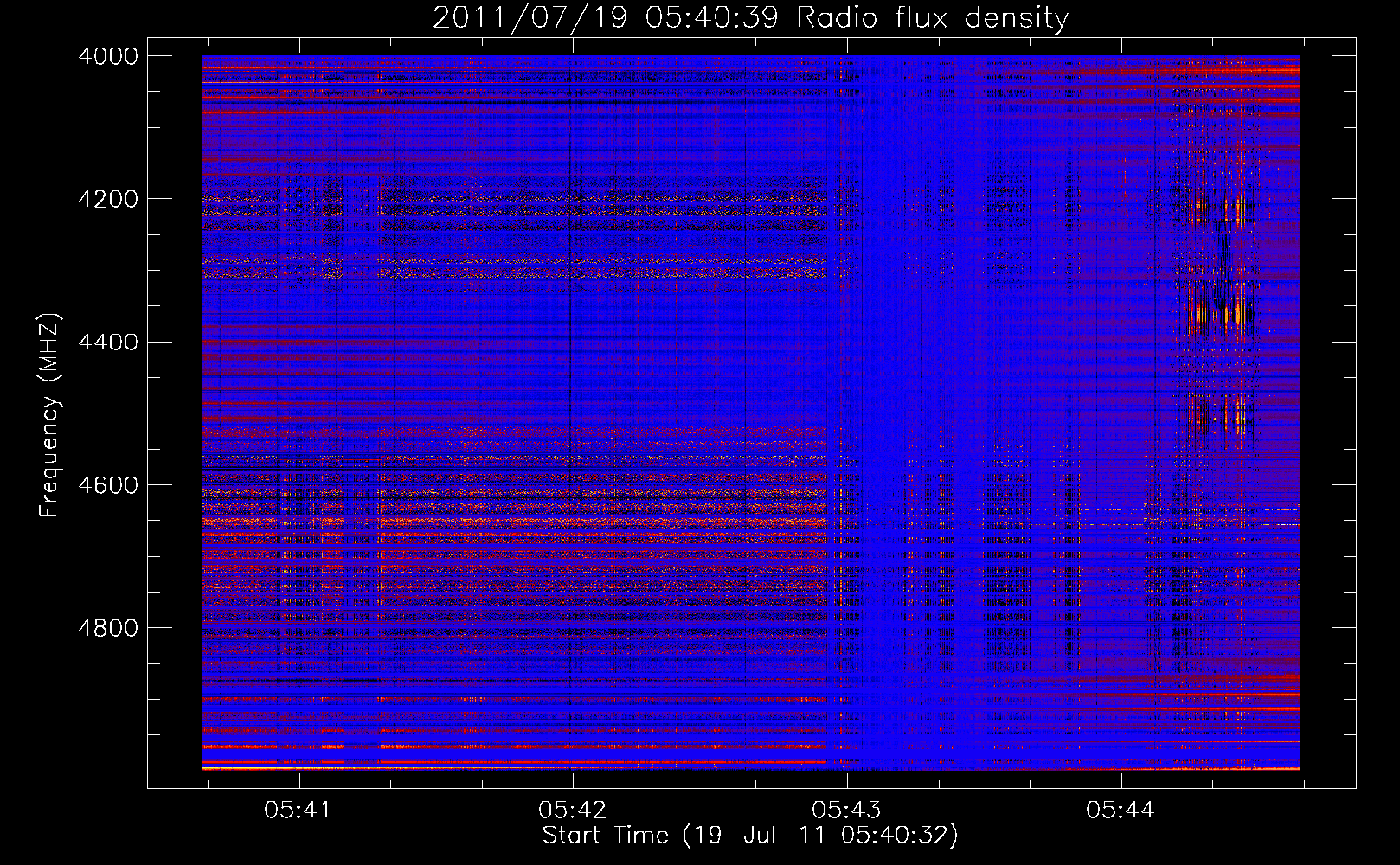The width and height of the screenshot is (1400, 865).
Task: Click the 4200 frequency tick label
Action: coord(108,199)
